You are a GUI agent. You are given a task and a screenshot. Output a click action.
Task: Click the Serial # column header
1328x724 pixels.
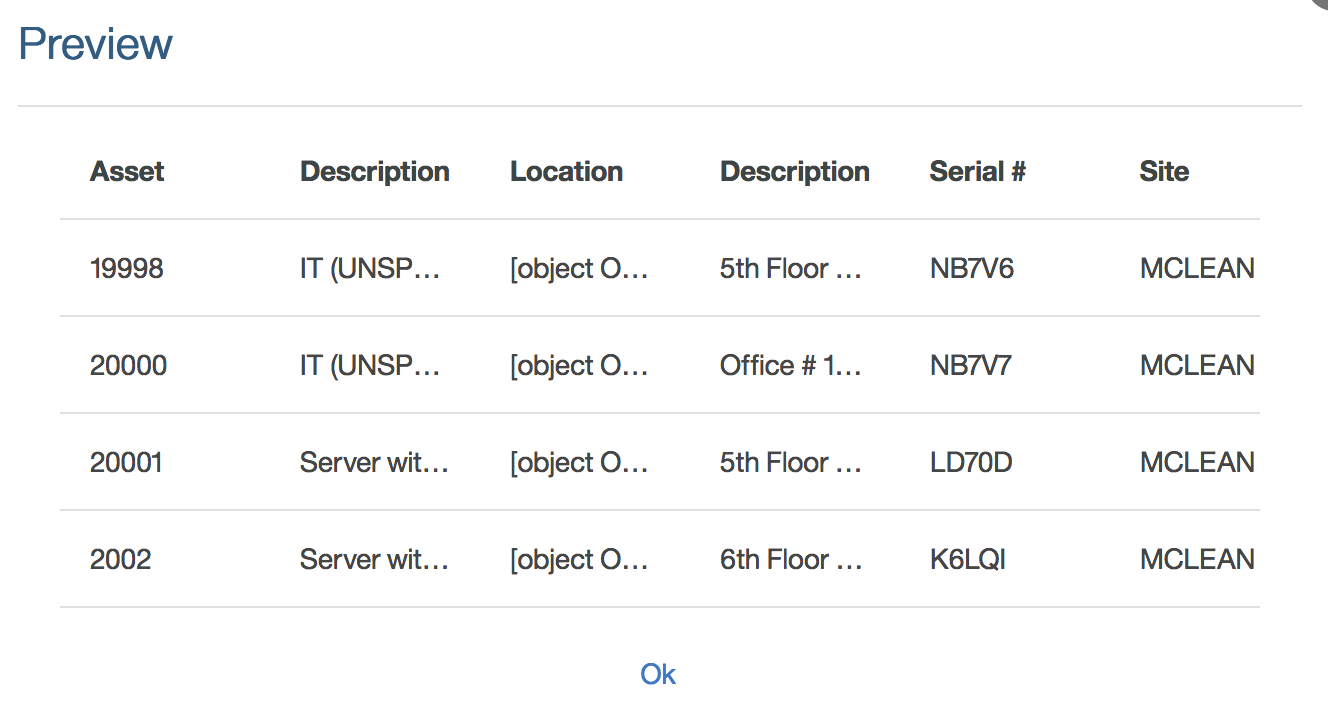(977, 172)
